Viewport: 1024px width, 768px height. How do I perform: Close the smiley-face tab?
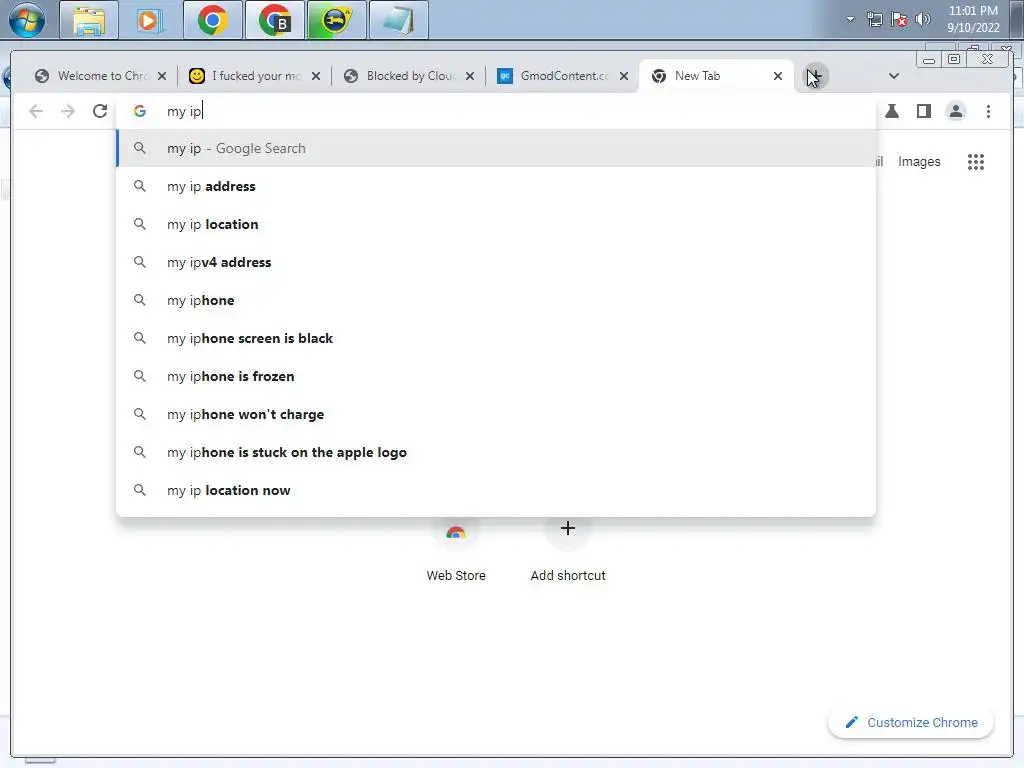coord(316,76)
